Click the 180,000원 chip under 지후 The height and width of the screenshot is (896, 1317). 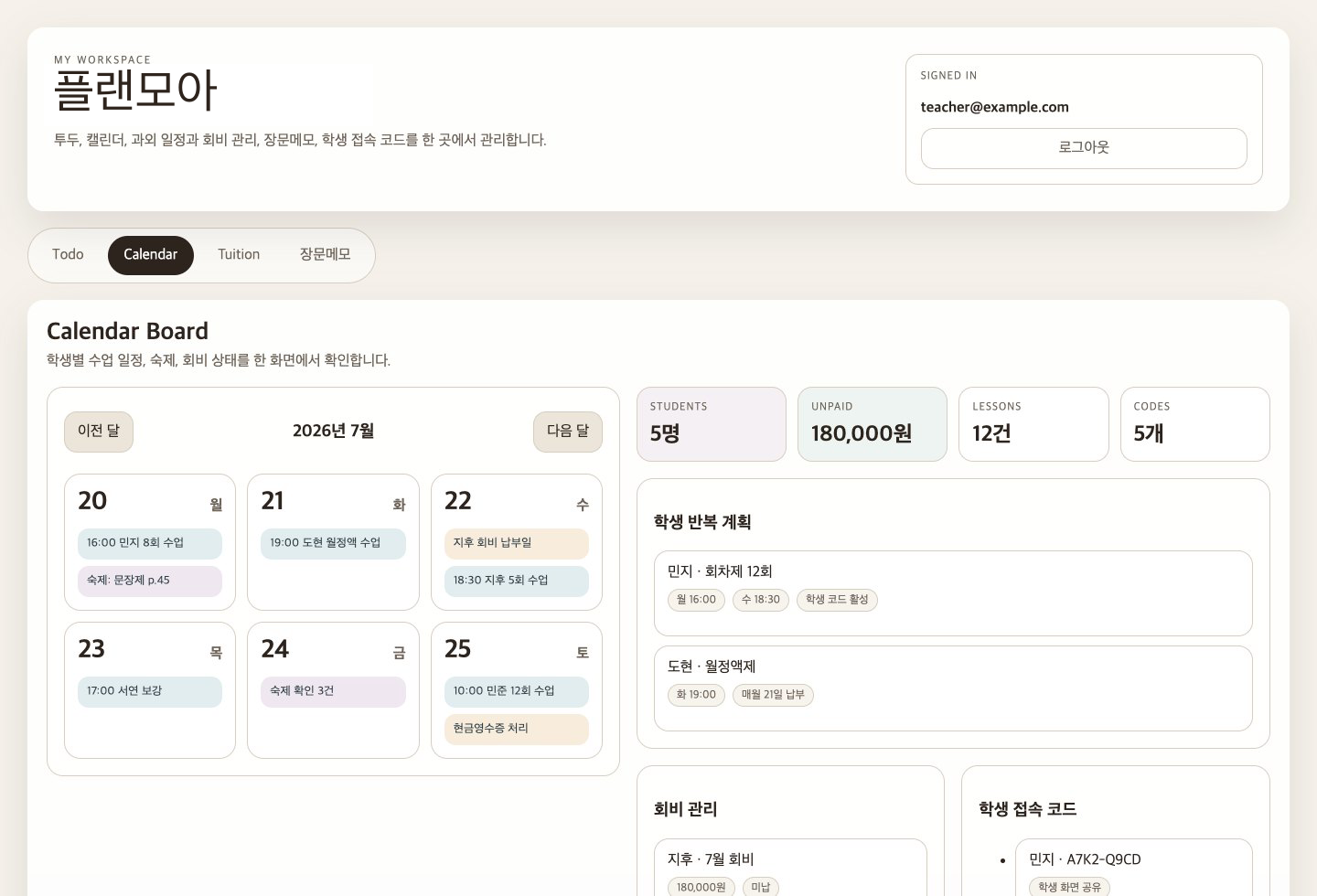(x=701, y=887)
